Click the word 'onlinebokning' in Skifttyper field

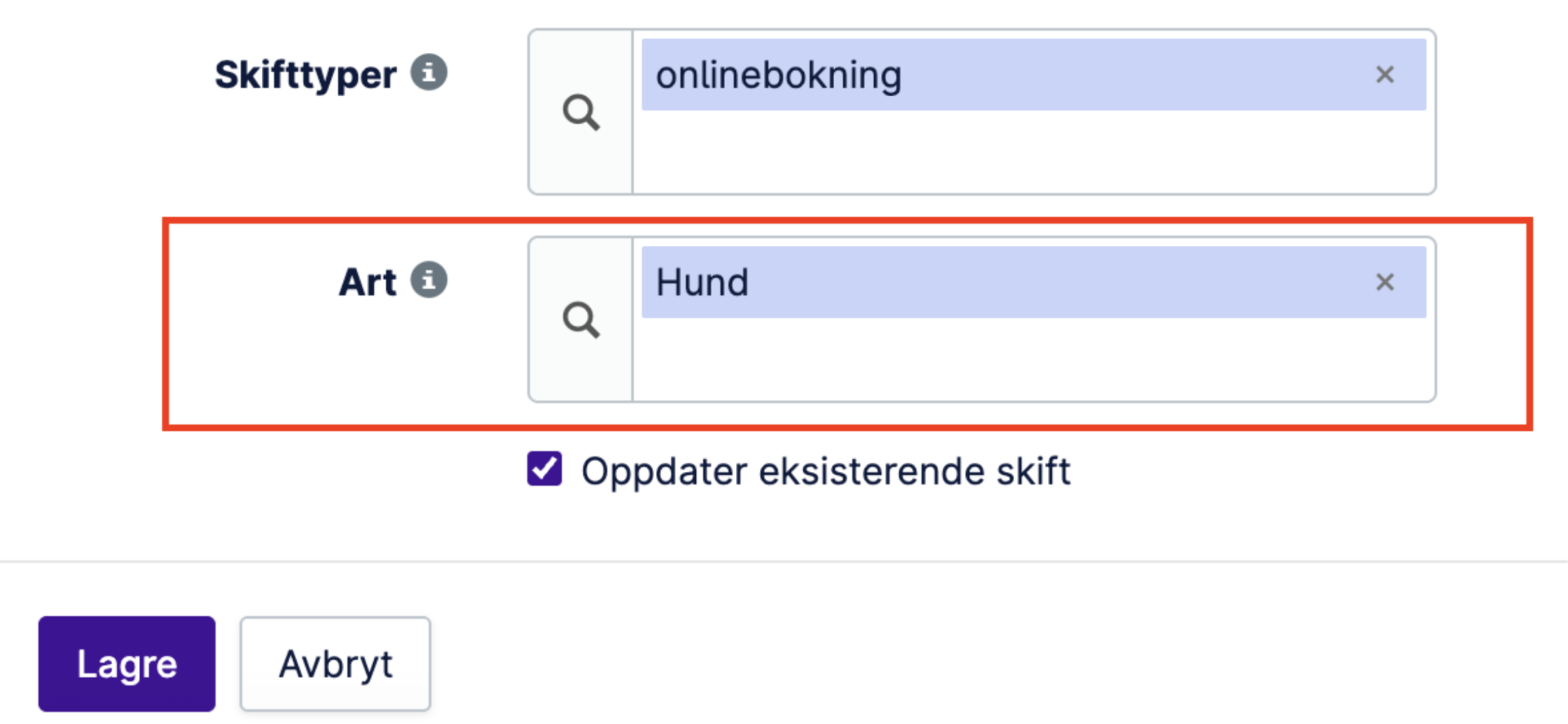(778, 74)
